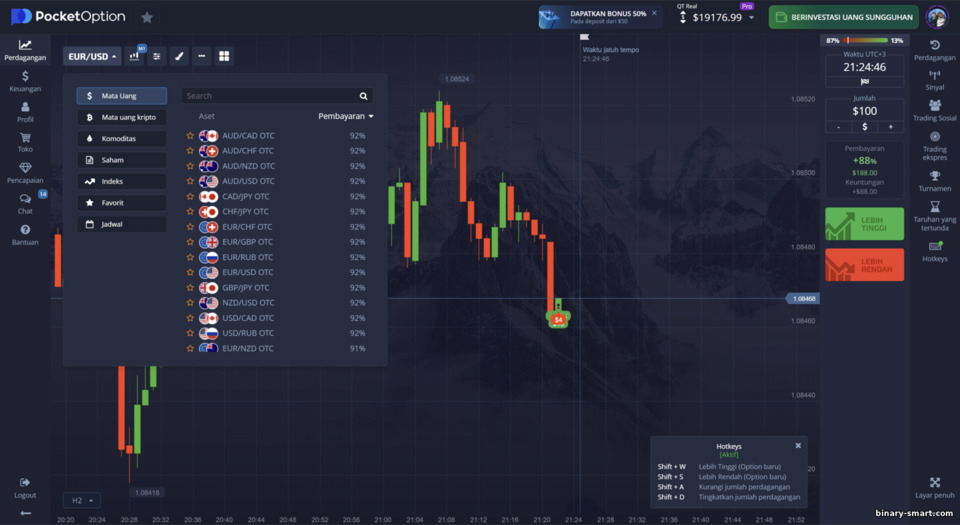The height and width of the screenshot is (525, 960).
Task: Increase trade amount with plus button
Action: pyautogui.click(x=890, y=127)
